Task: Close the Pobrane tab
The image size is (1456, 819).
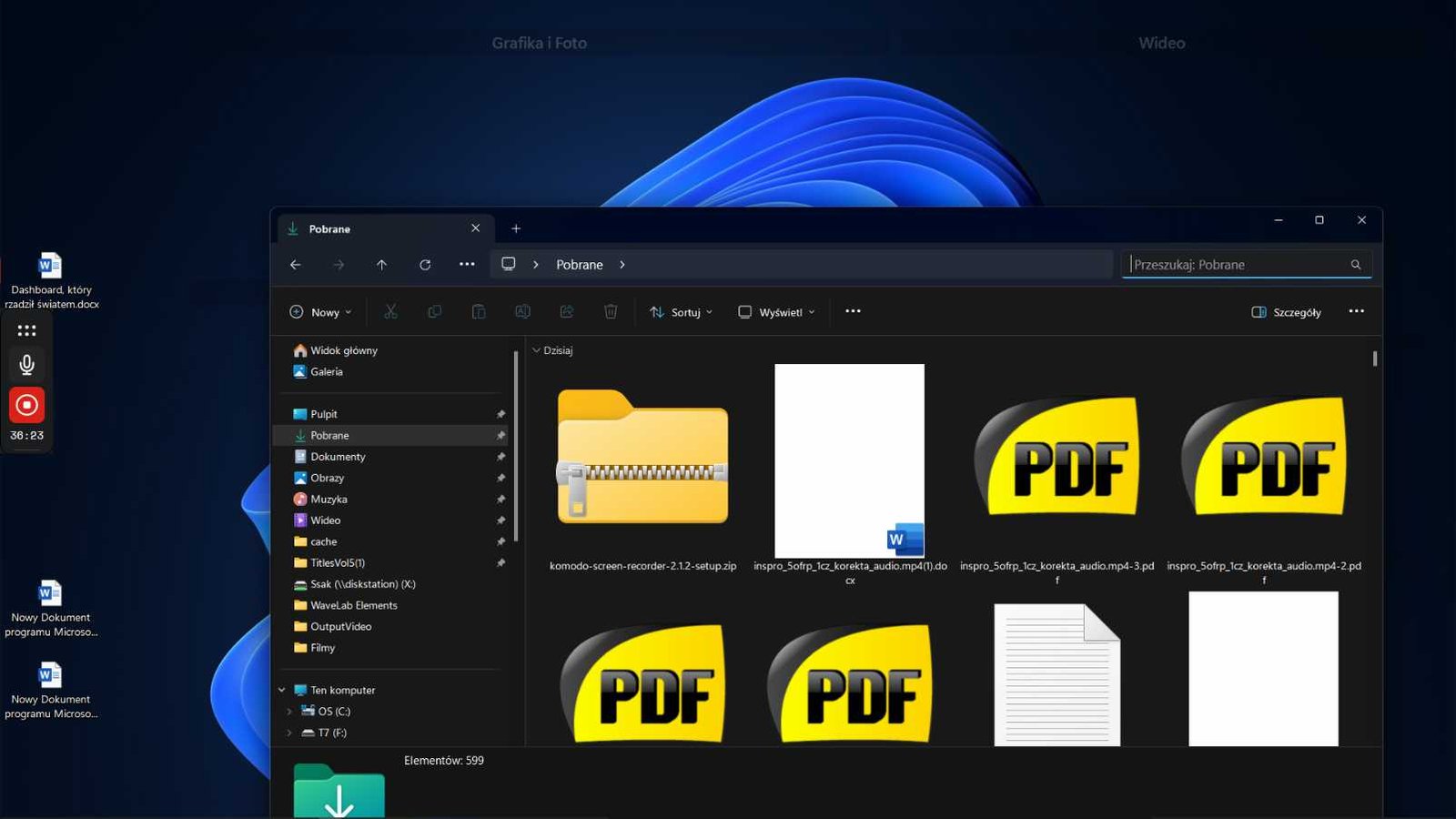Action: click(475, 228)
